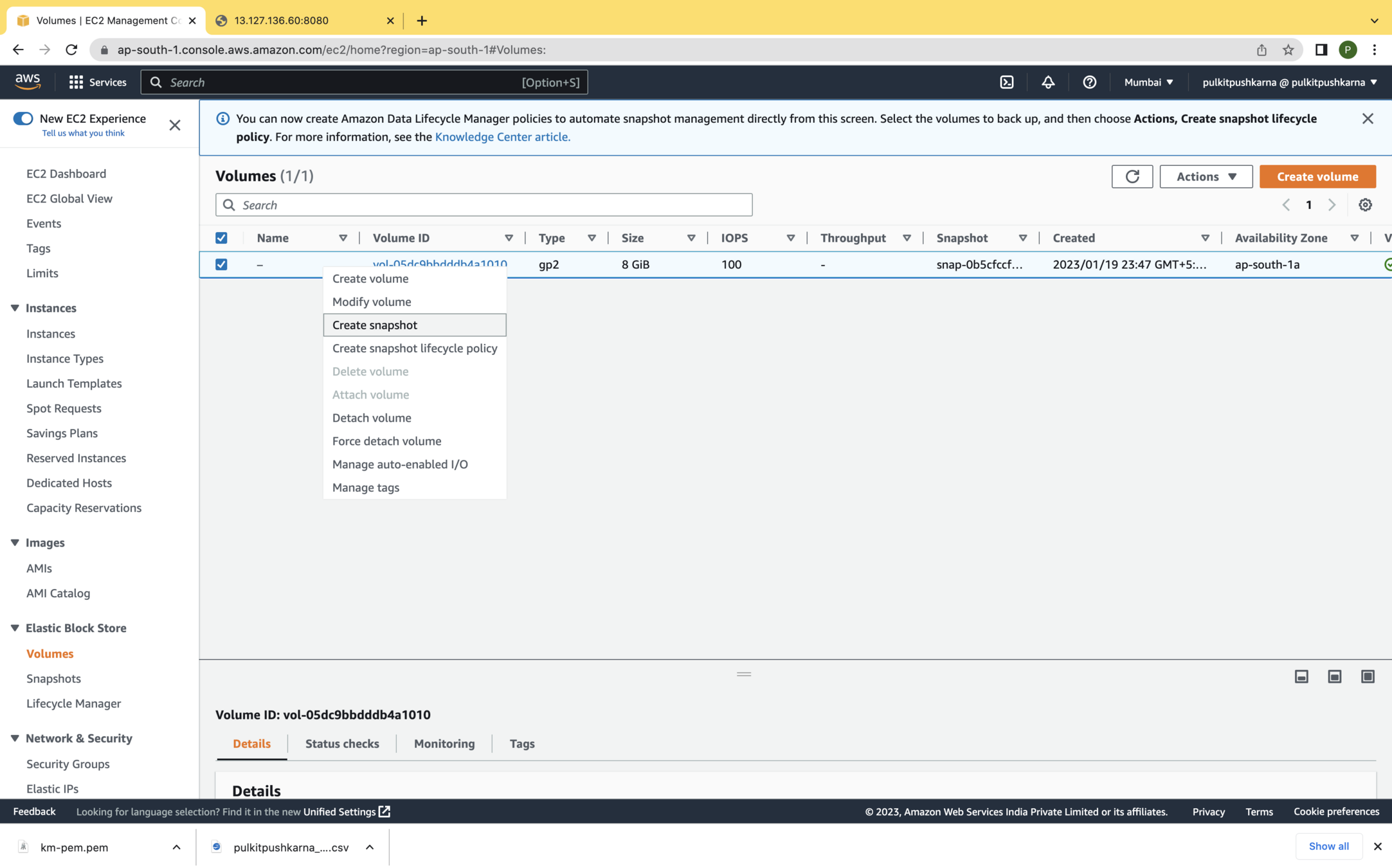This screenshot has width=1392, height=868.
Task: Toggle New EC2 Experience switch
Action: (23, 118)
